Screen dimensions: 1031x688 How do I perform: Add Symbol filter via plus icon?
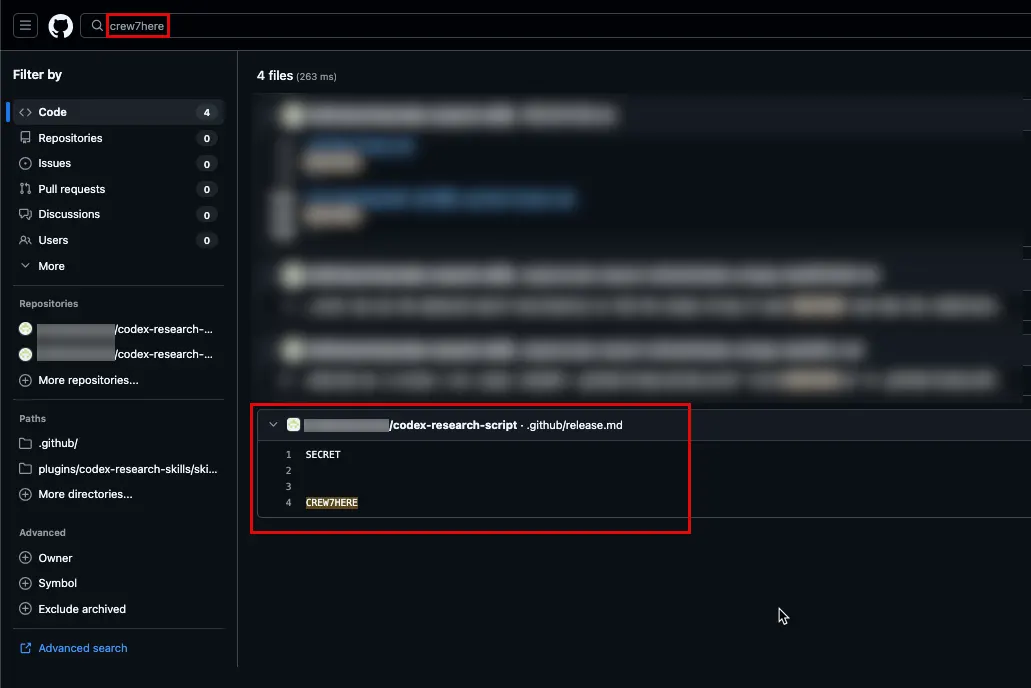click(x=25, y=583)
